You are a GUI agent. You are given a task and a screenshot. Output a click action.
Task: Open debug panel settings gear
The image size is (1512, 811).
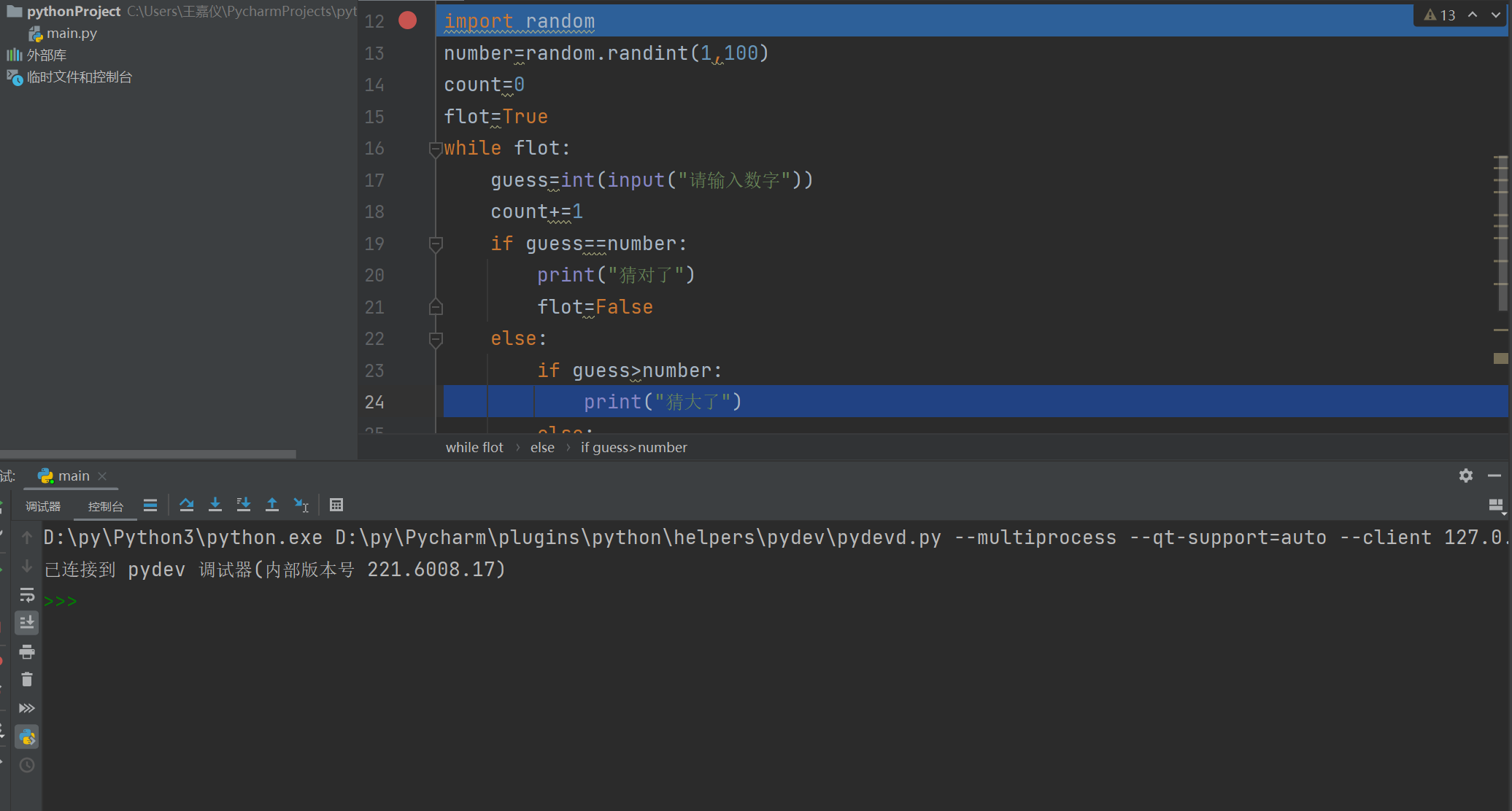[1466, 476]
